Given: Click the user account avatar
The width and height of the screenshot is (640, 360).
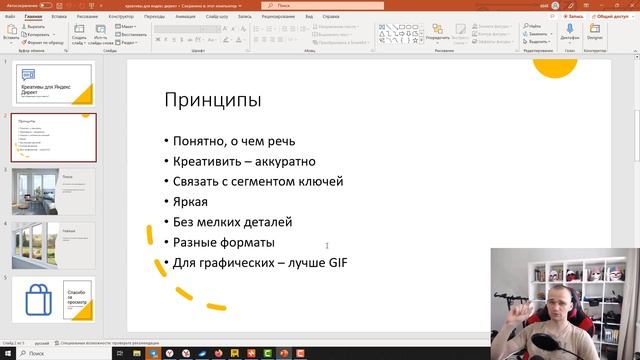Looking at the screenshot, I should (555, 6).
